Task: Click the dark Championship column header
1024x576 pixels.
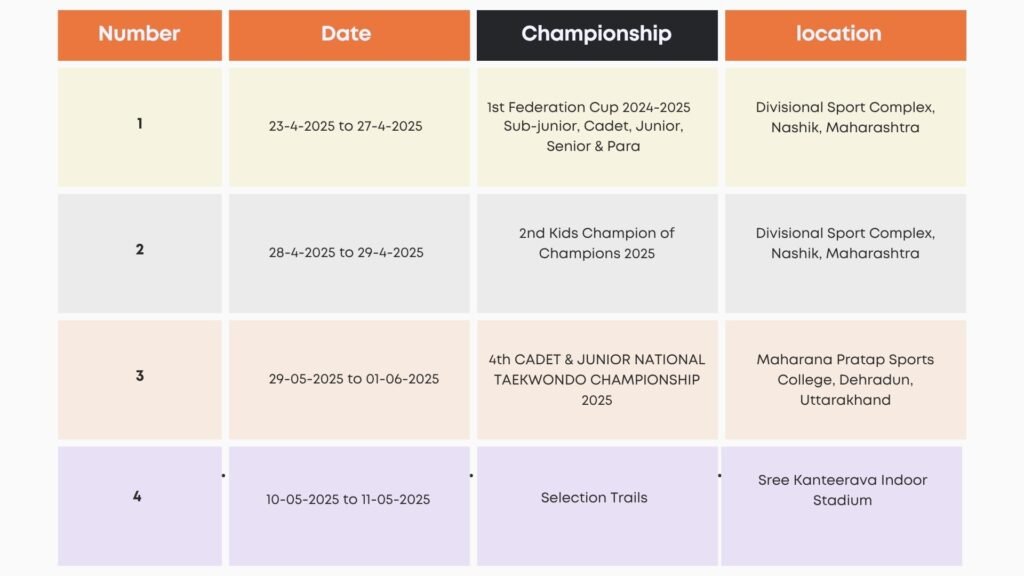Action: pyautogui.click(x=596, y=34)
